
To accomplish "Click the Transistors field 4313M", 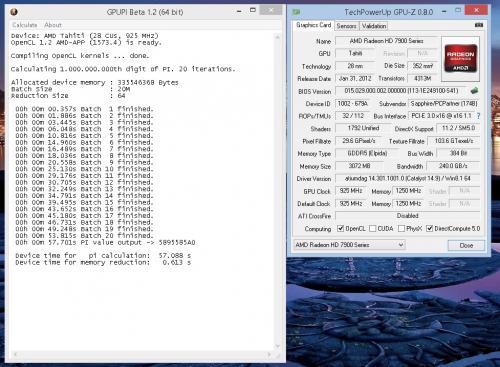I will click(423, 79).
